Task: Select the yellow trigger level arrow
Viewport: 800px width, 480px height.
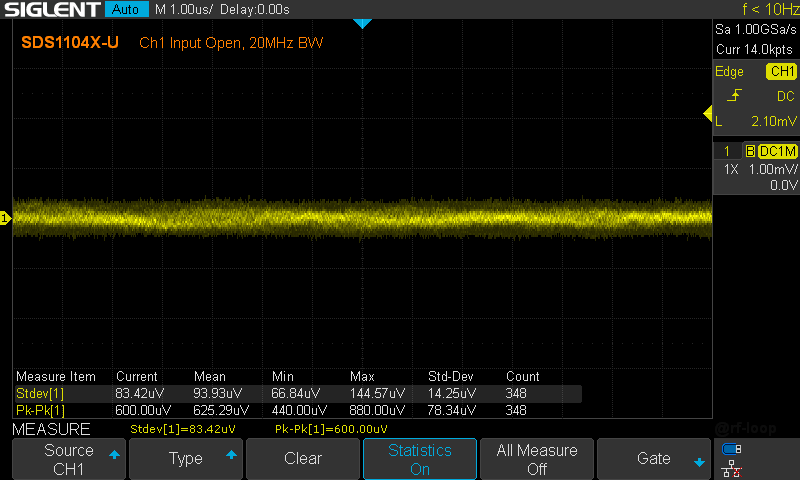Action: click(x=708, y=114)
